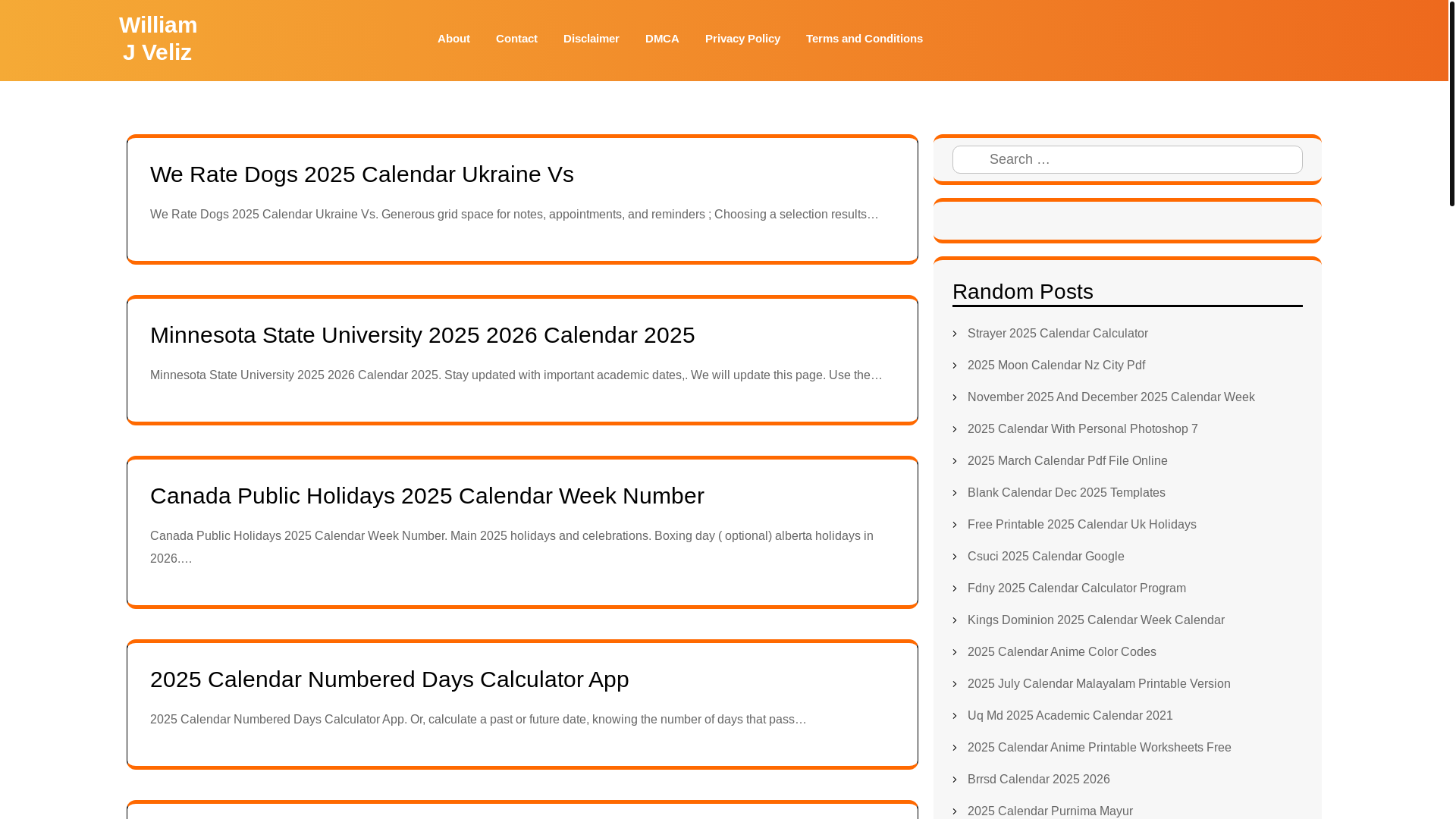Open the About menu item

453,39
